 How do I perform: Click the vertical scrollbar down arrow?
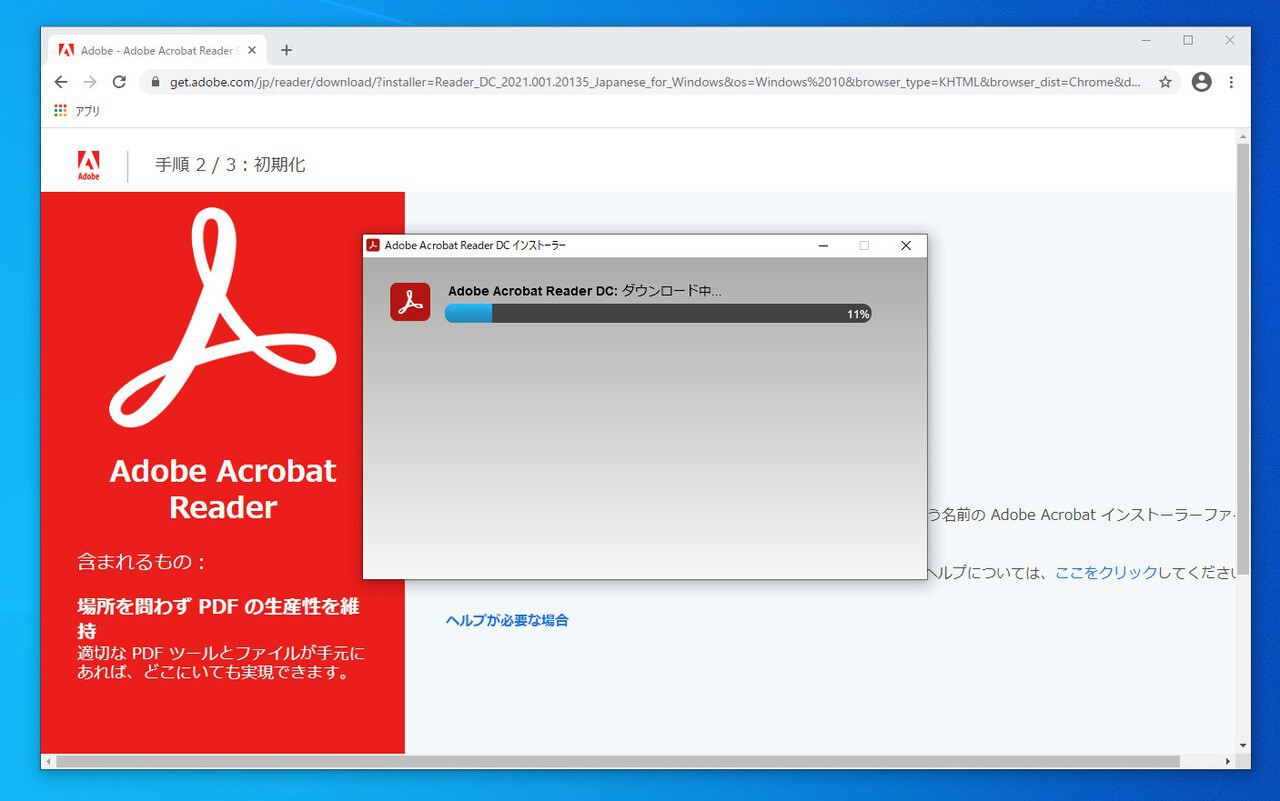pos(1243,746)
